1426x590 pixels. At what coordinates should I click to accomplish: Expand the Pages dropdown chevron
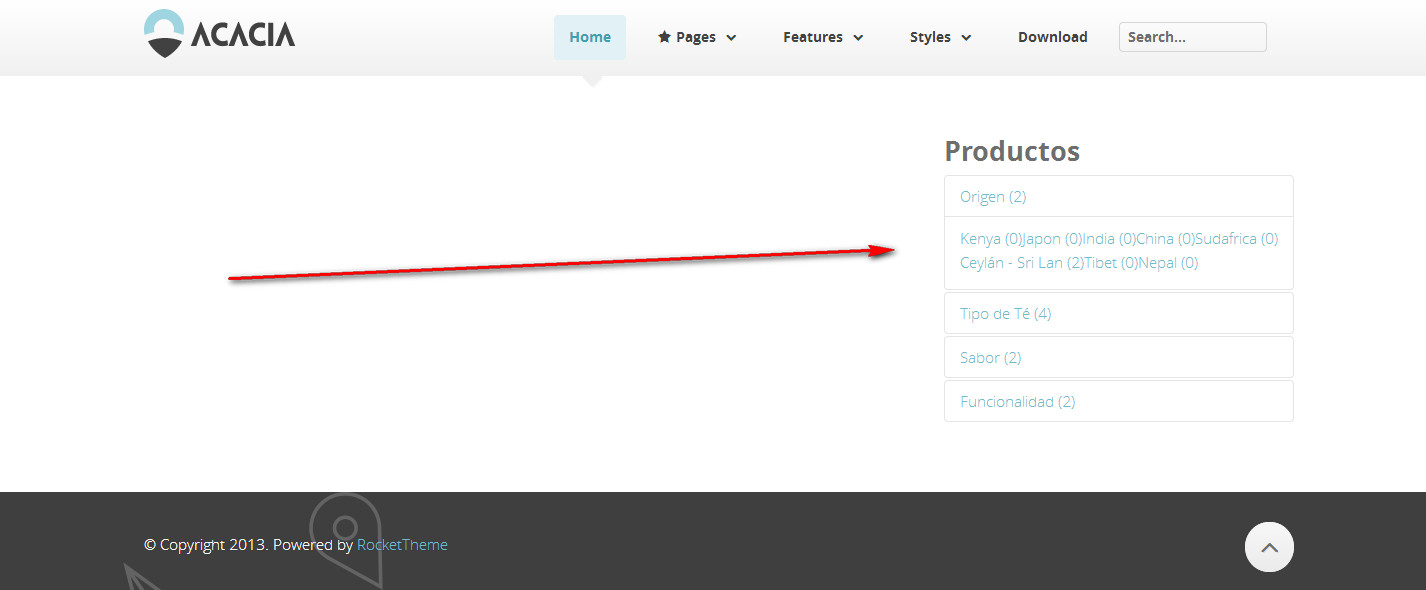731,38
